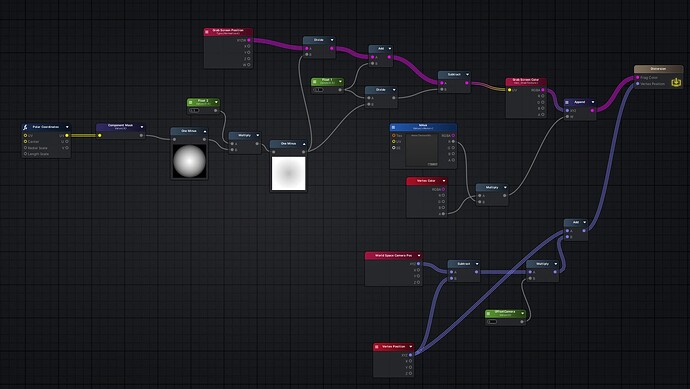
Task: Select the RGBA output port on Grab Screen Color
Action: [x=543, y=90]
